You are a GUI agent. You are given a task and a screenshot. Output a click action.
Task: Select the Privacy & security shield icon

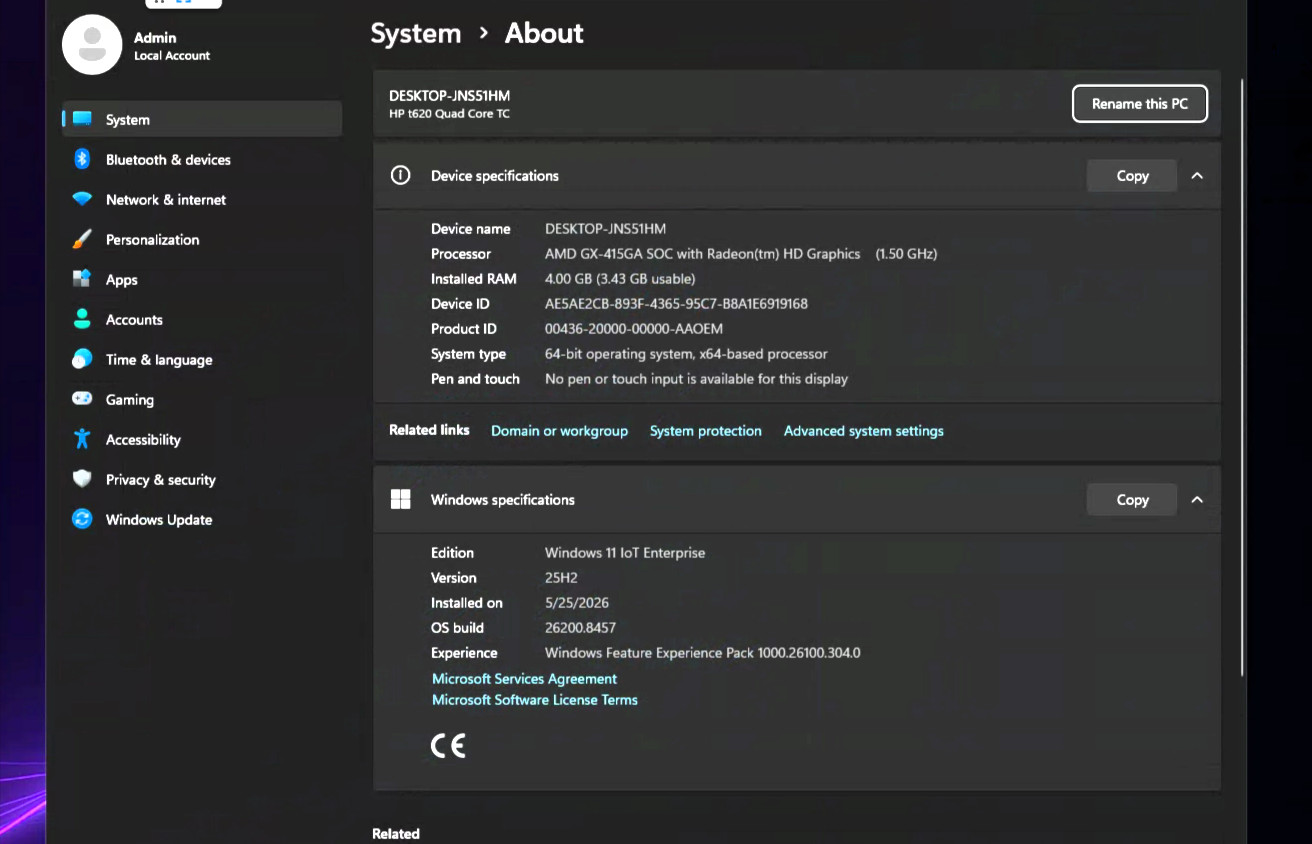(x=82, y=479)
